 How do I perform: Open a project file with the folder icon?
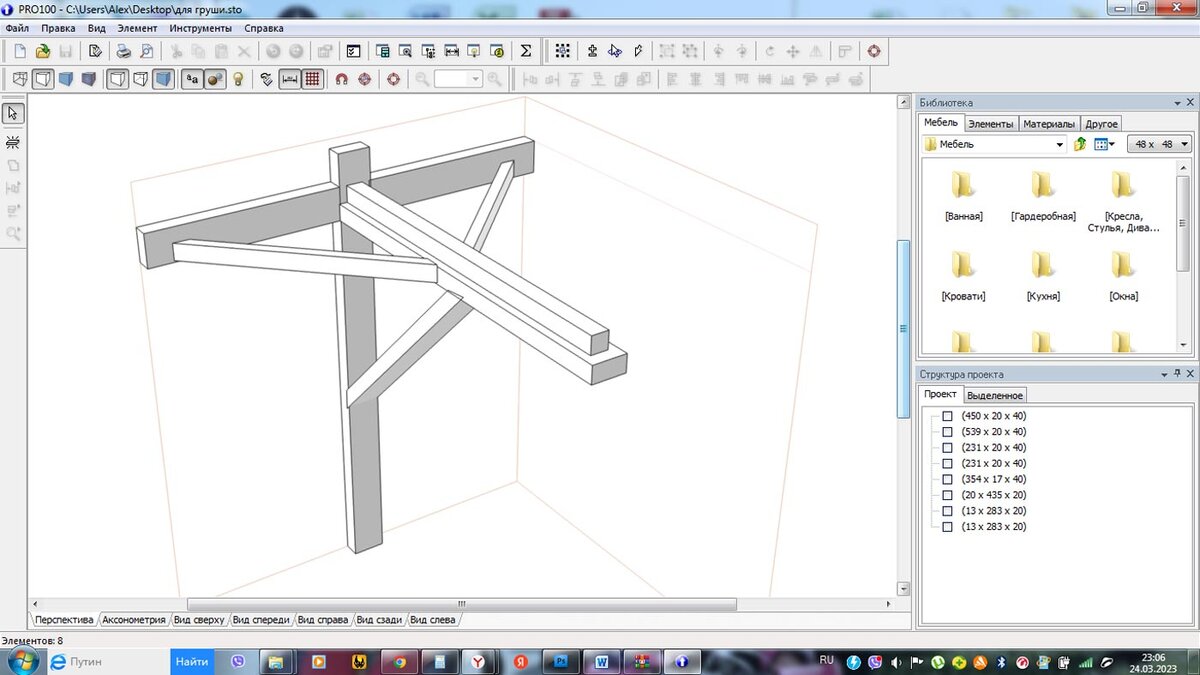pyautogui.click(x=42, y=51)
